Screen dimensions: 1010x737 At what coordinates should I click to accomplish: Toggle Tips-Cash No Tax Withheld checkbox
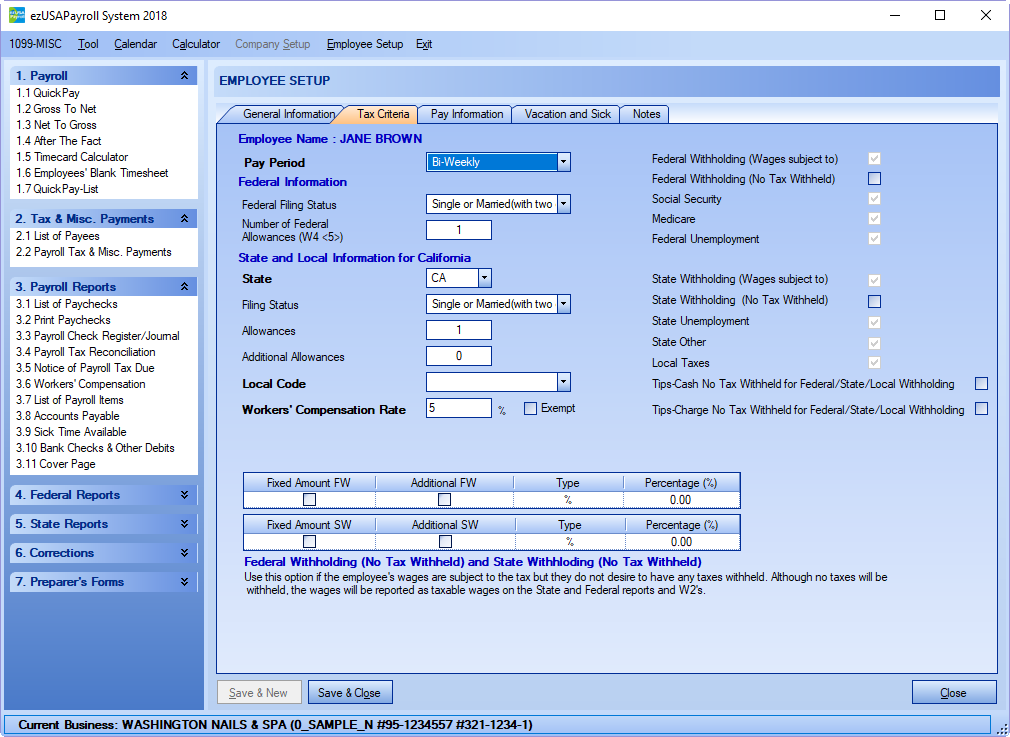click(981, 384)
